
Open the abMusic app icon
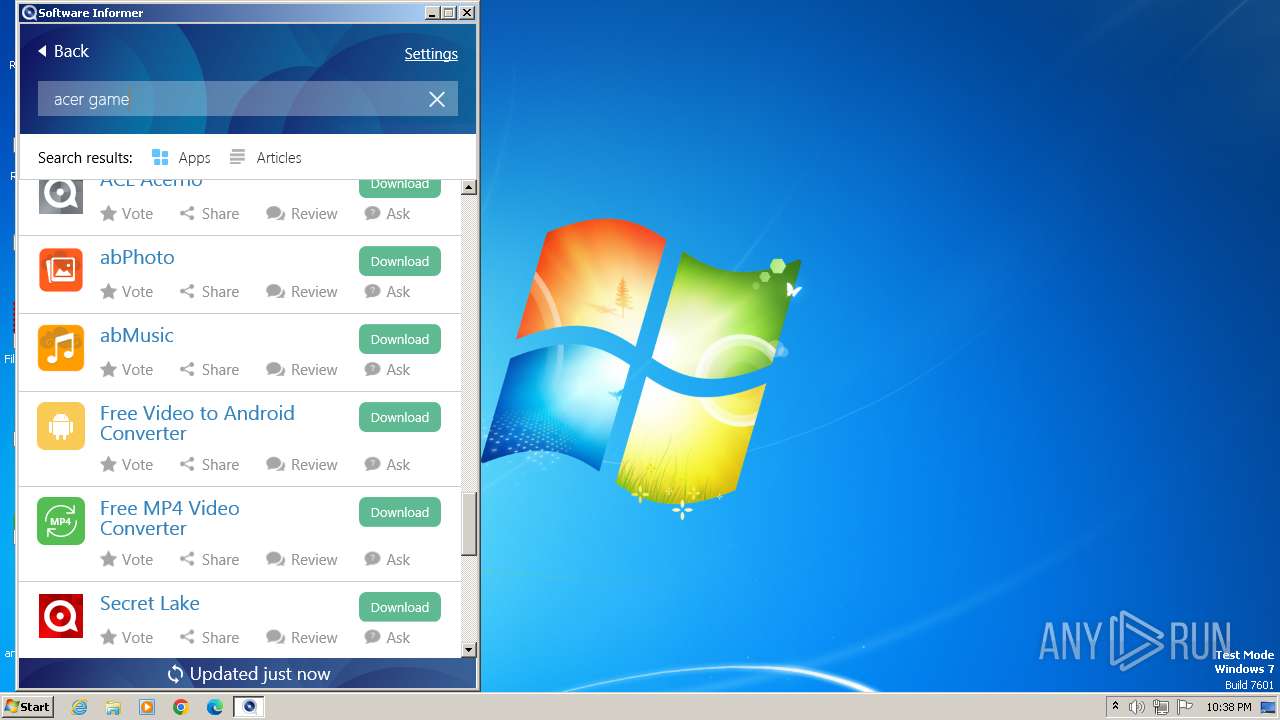(61, 348)
